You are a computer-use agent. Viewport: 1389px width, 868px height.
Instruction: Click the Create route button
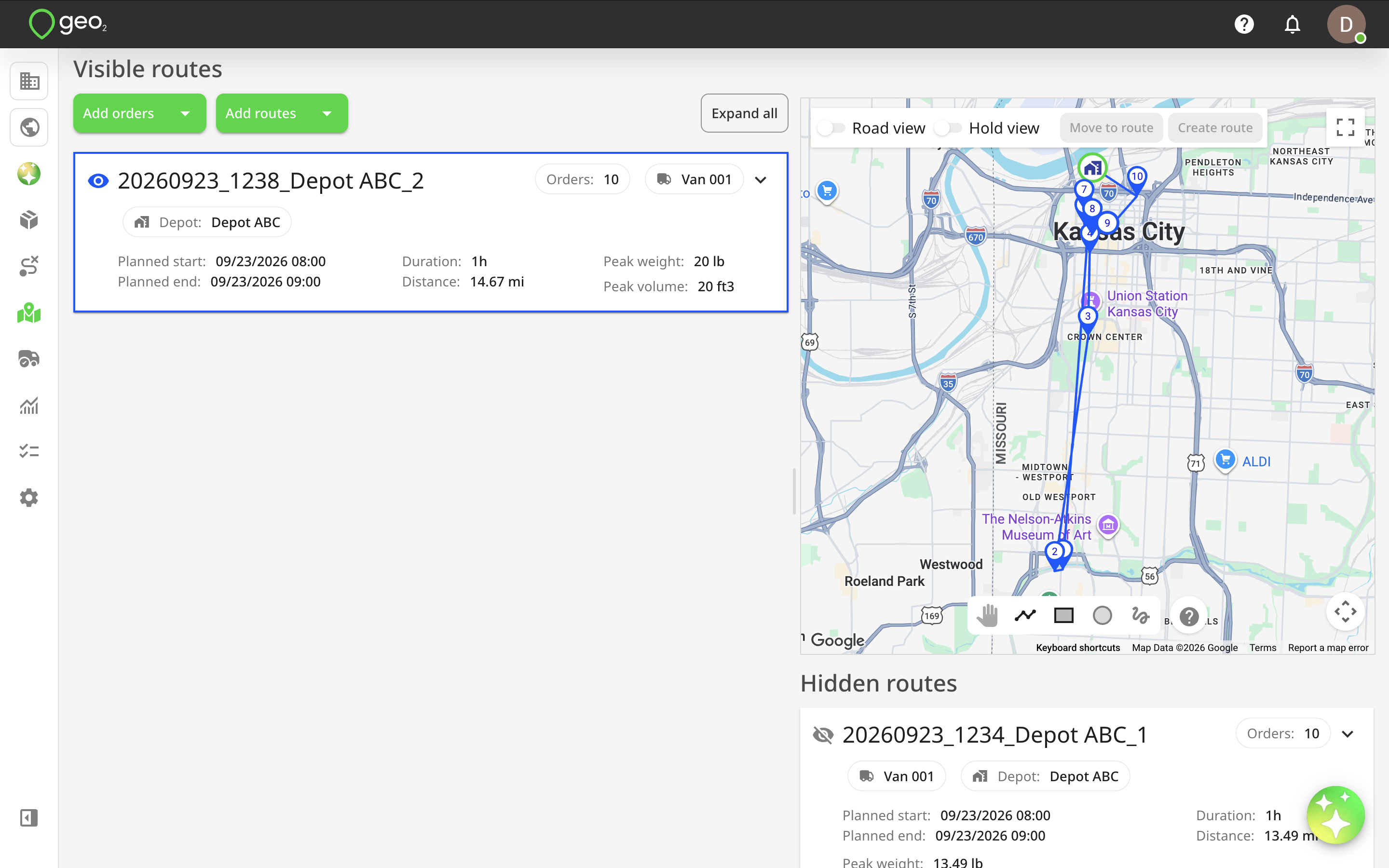[1215, 128]
